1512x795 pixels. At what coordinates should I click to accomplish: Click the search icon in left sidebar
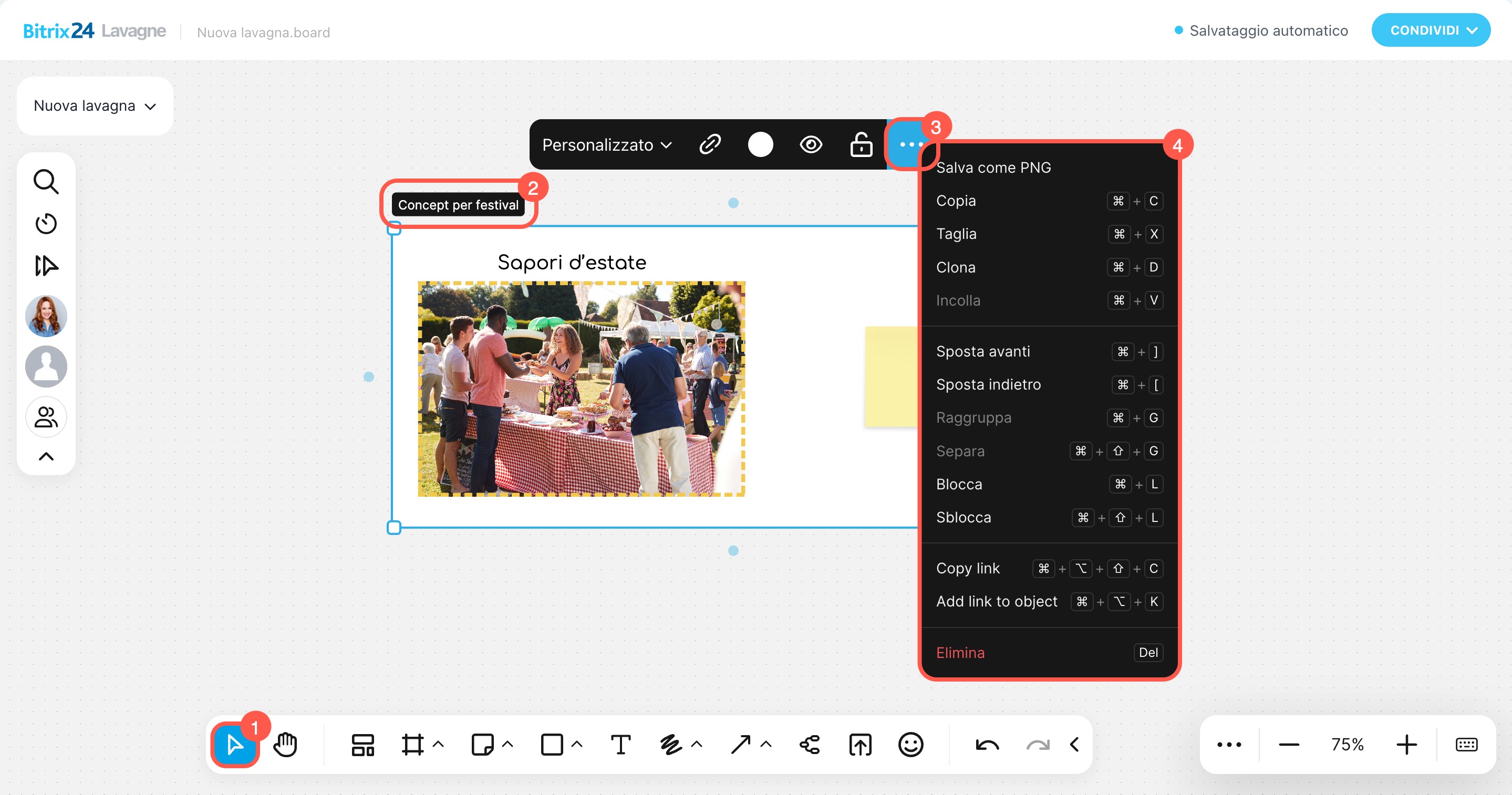pos(46,181)
